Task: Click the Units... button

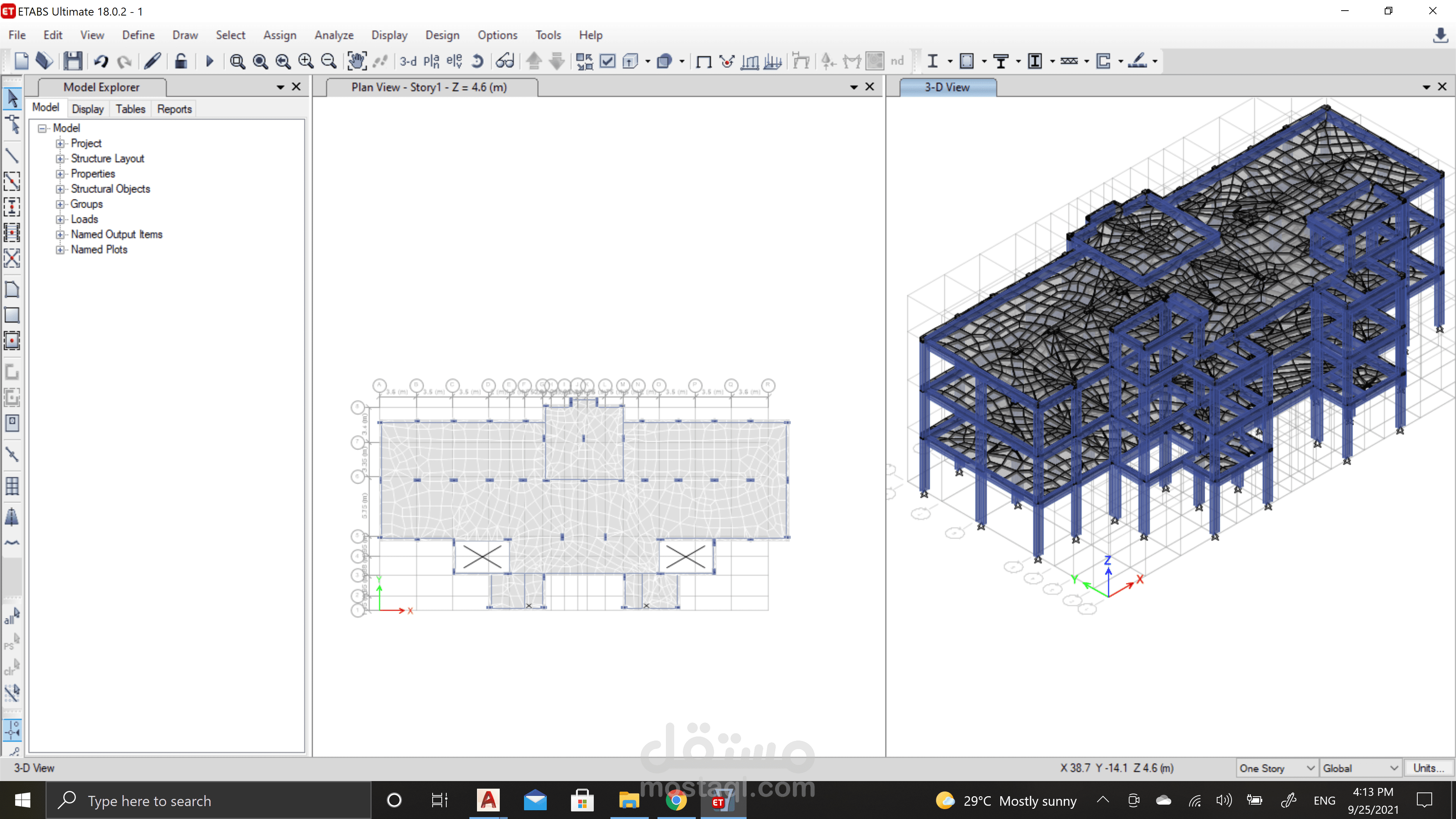Action: pos(1428,768)
